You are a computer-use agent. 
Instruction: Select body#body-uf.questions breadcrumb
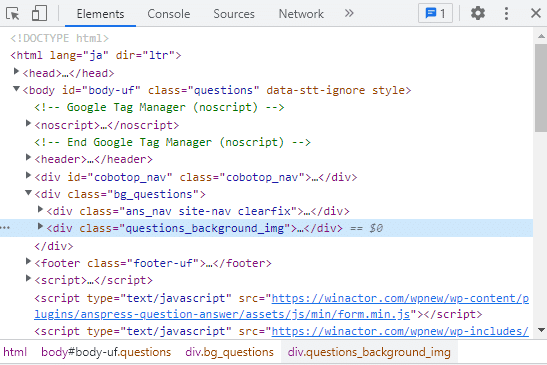[106, 352]
